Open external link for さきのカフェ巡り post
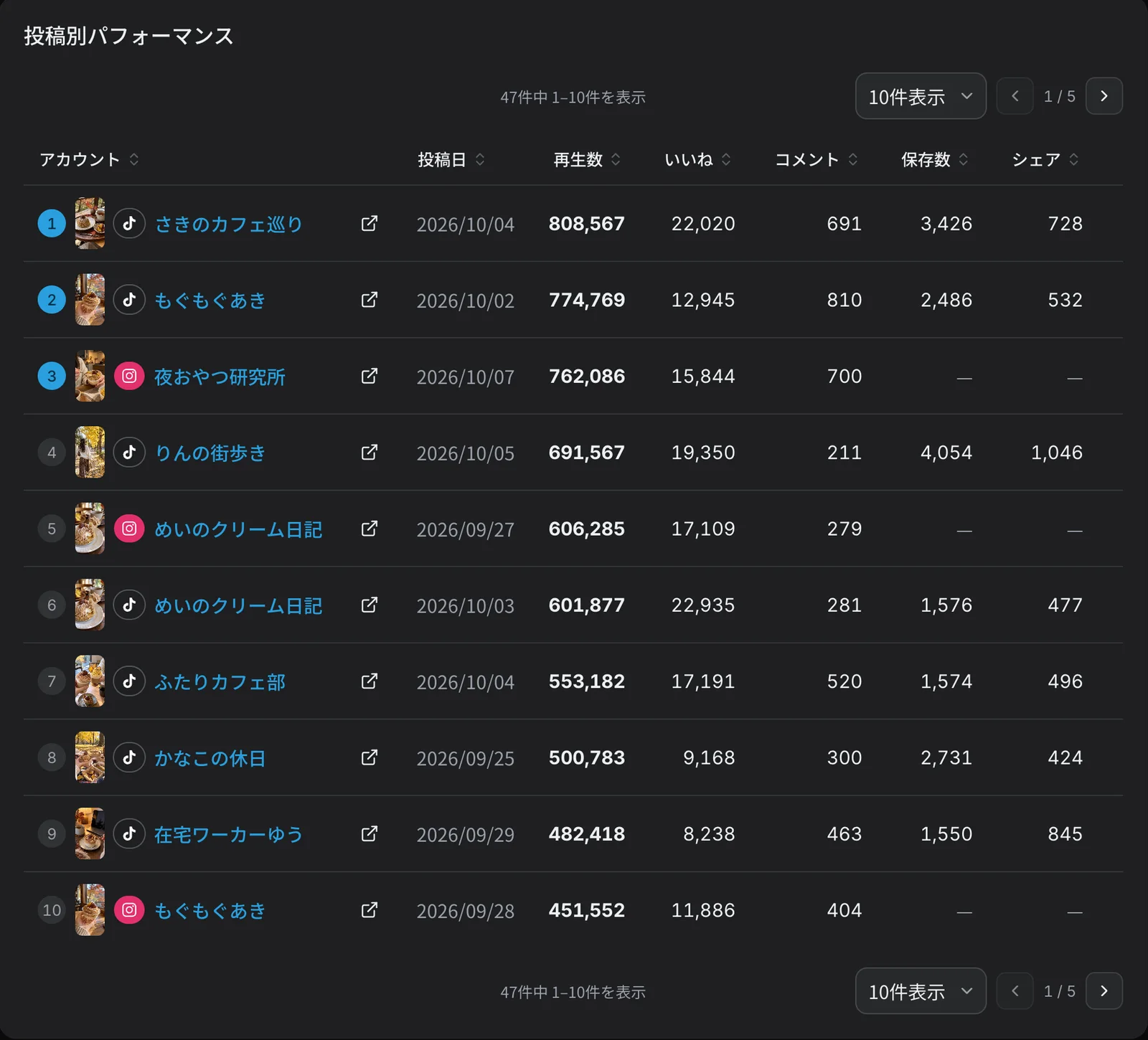Image resolution: width=1148 pixels, height=1040 pixels. (x=370, y=224)
